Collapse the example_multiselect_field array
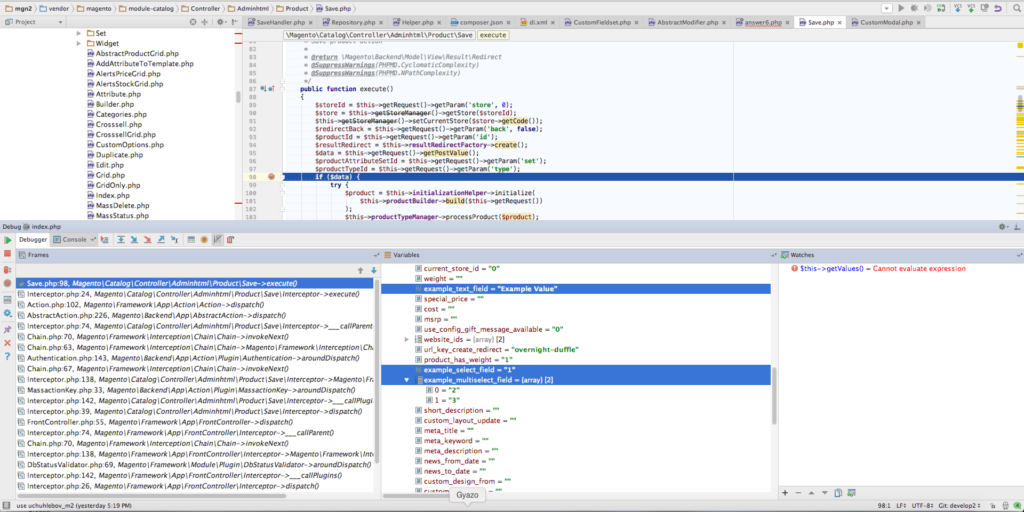Screen dimensions: 1024x512 (406, 380)
